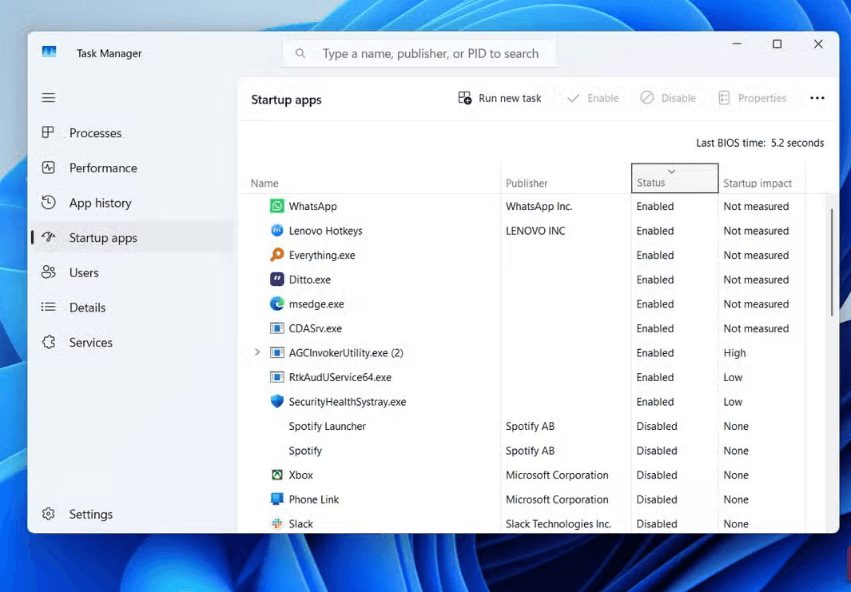Click the Xbox app icon

[277, 475]
